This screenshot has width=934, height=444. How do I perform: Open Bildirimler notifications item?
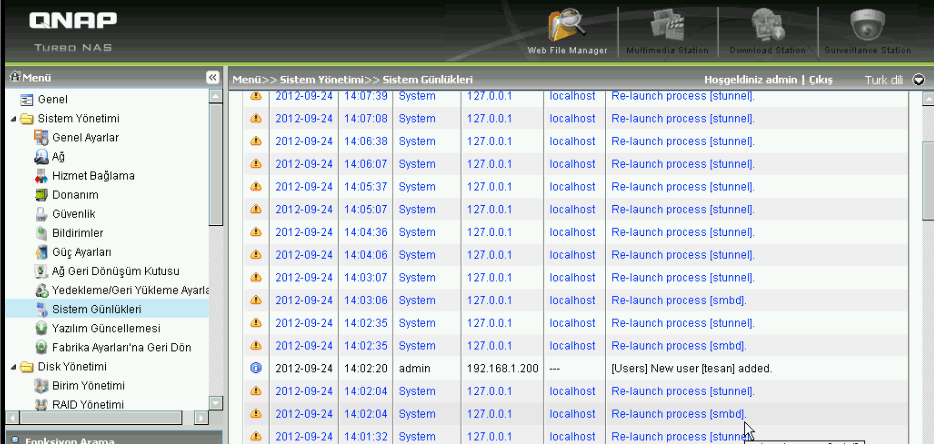pos(77,233)
